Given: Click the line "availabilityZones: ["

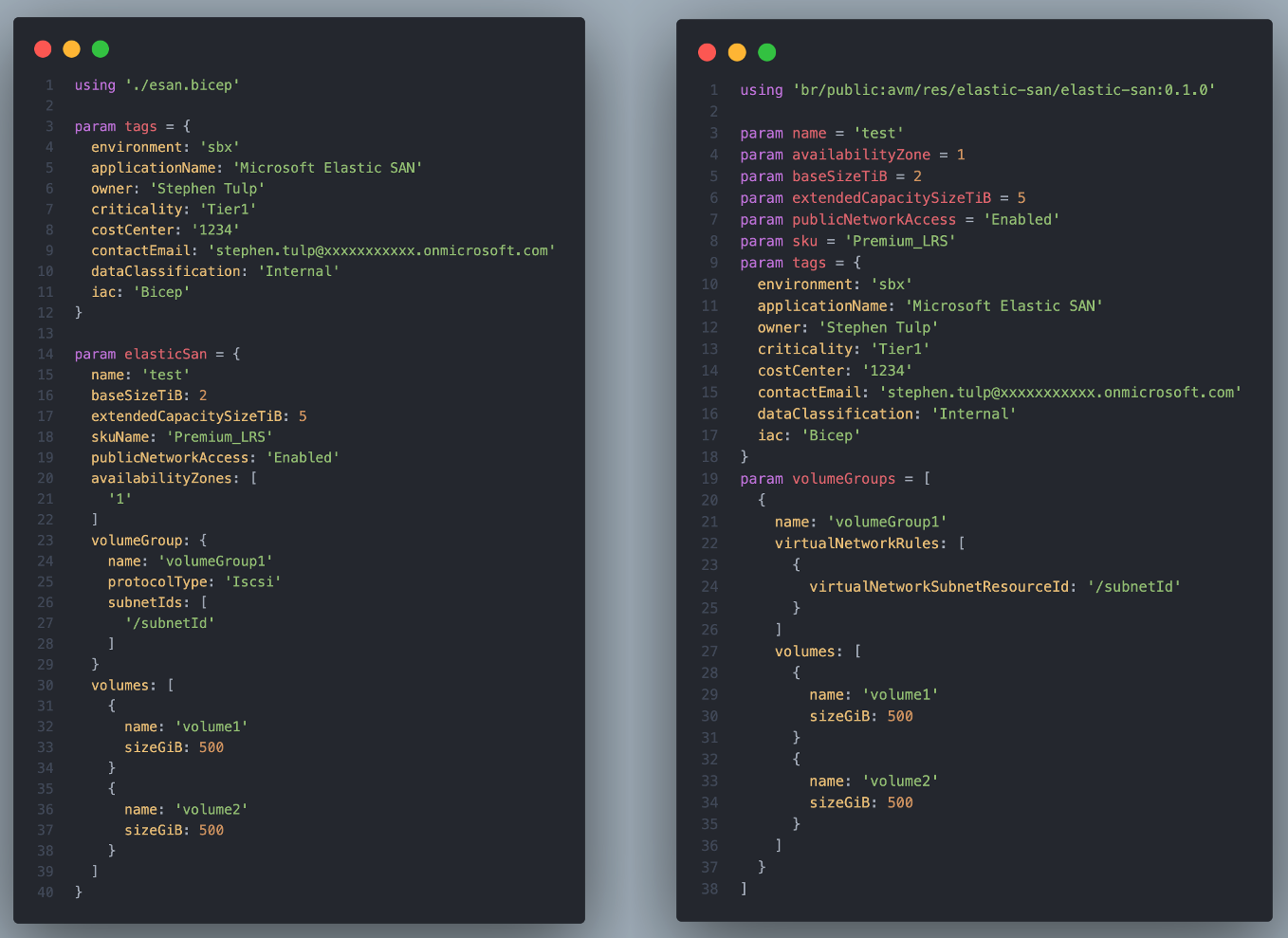Looking at the screenshot, I should (x=175, y=478).
